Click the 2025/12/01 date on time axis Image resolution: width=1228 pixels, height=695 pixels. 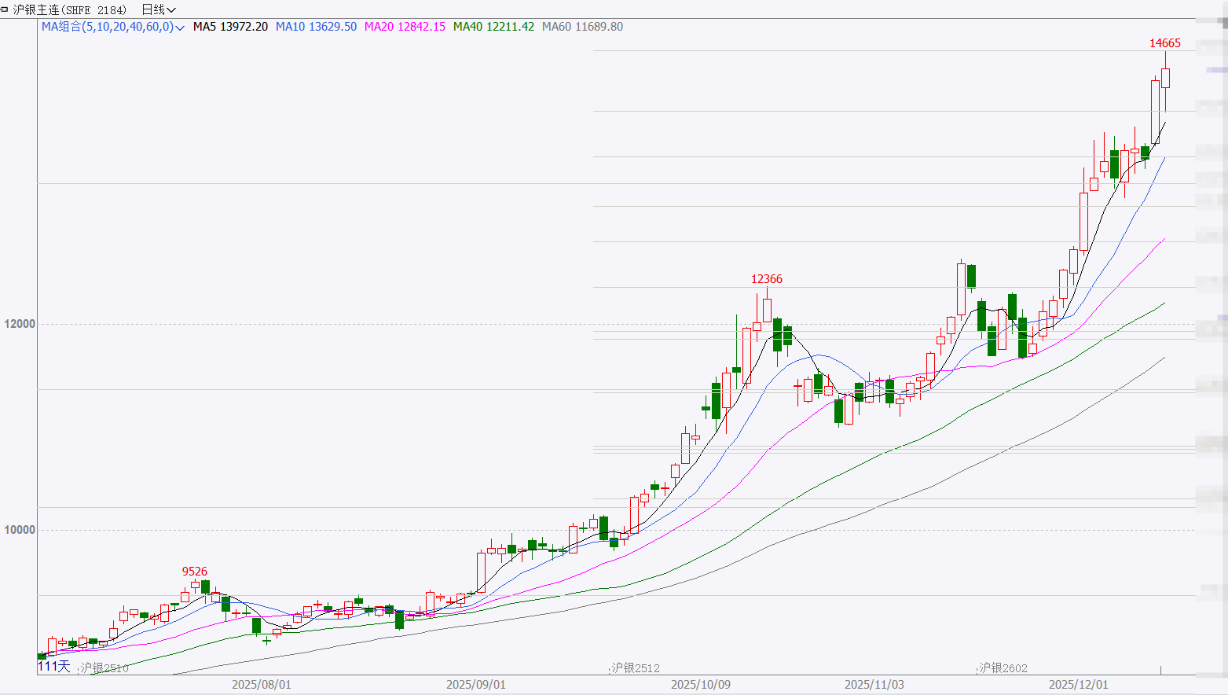click(x=1078, y=685)
